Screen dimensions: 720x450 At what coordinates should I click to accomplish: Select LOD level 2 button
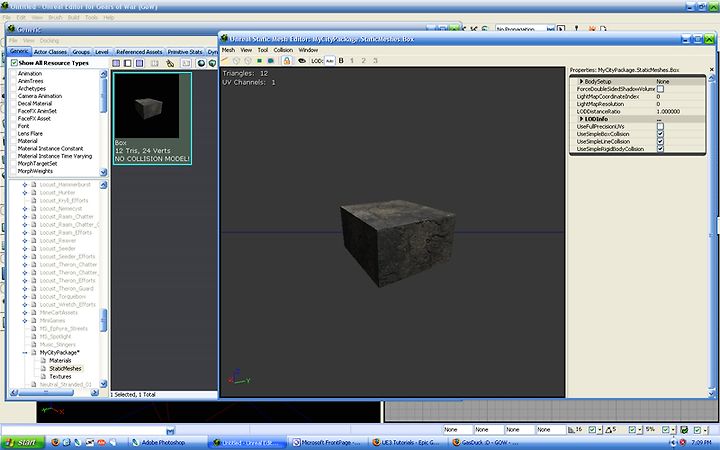tap(364, 61)
